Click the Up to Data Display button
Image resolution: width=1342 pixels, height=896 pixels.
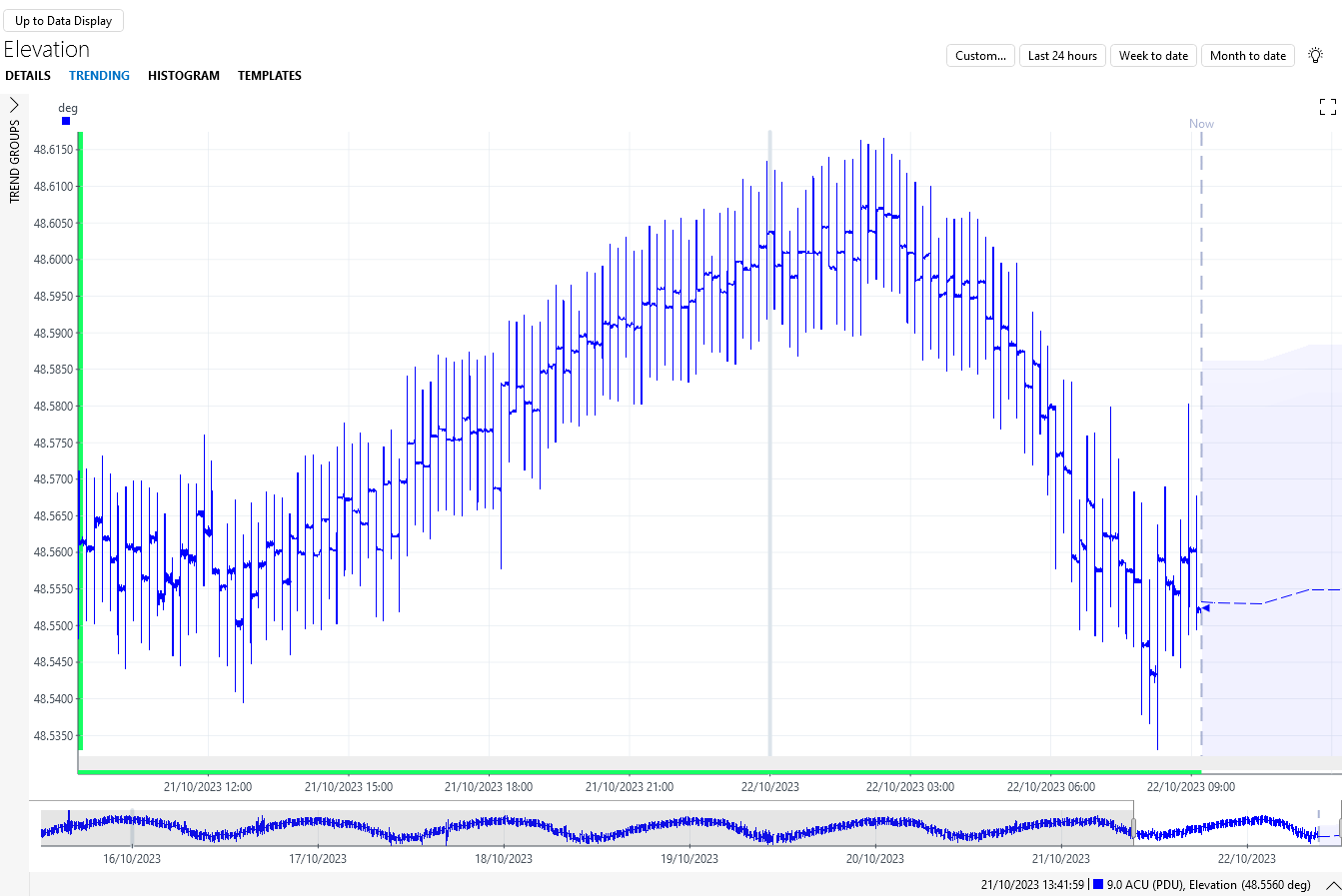pos(63,21)
